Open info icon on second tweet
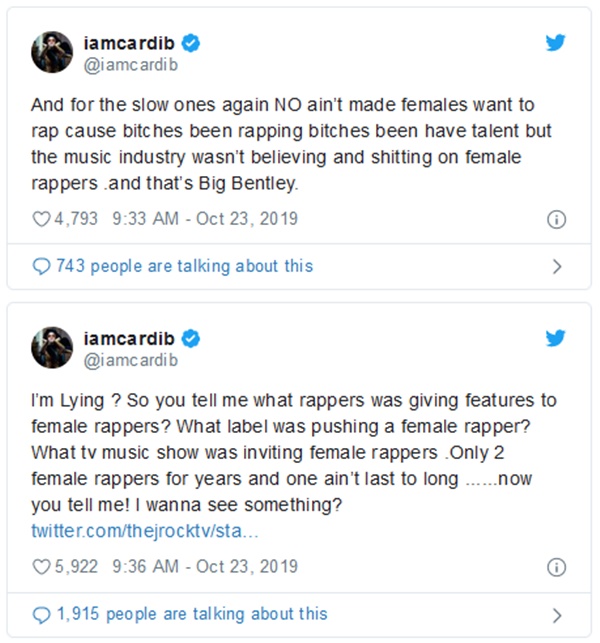 click(x=557, y=567)
